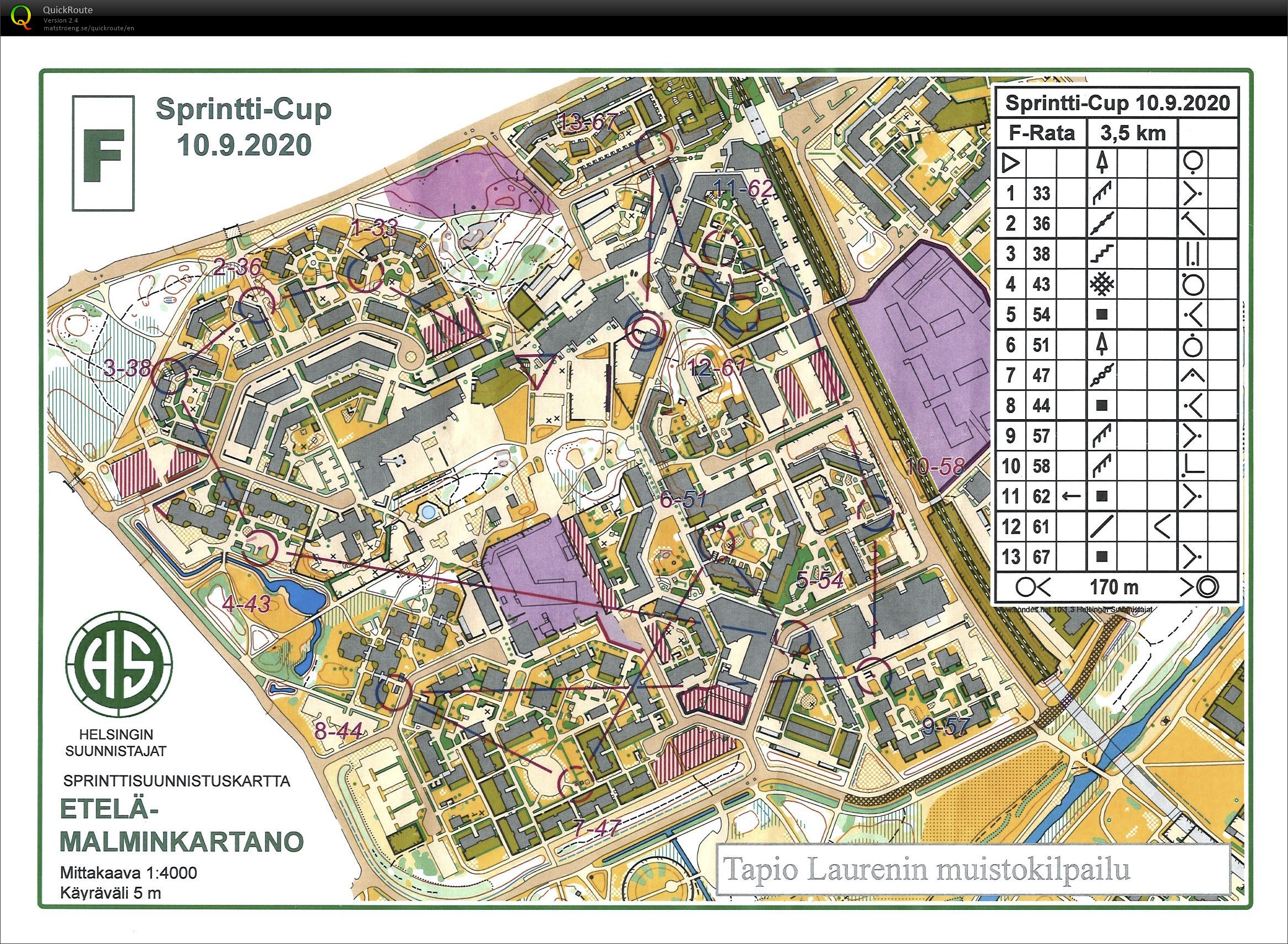Click the wall symbol in table row 9

(x=1102, y=436)
